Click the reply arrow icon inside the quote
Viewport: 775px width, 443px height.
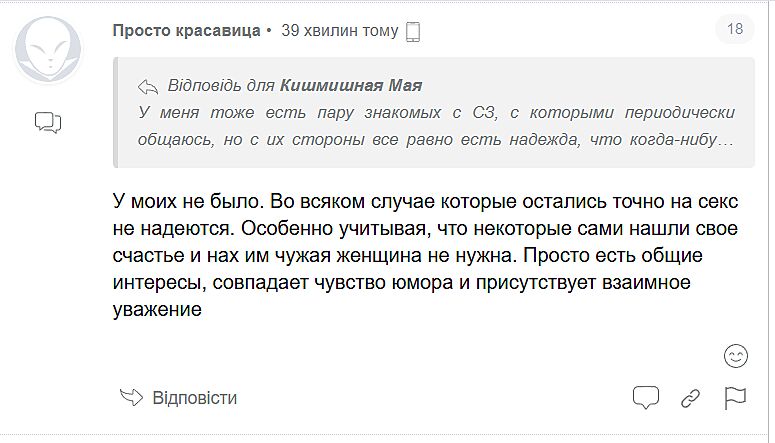(148, 85)
